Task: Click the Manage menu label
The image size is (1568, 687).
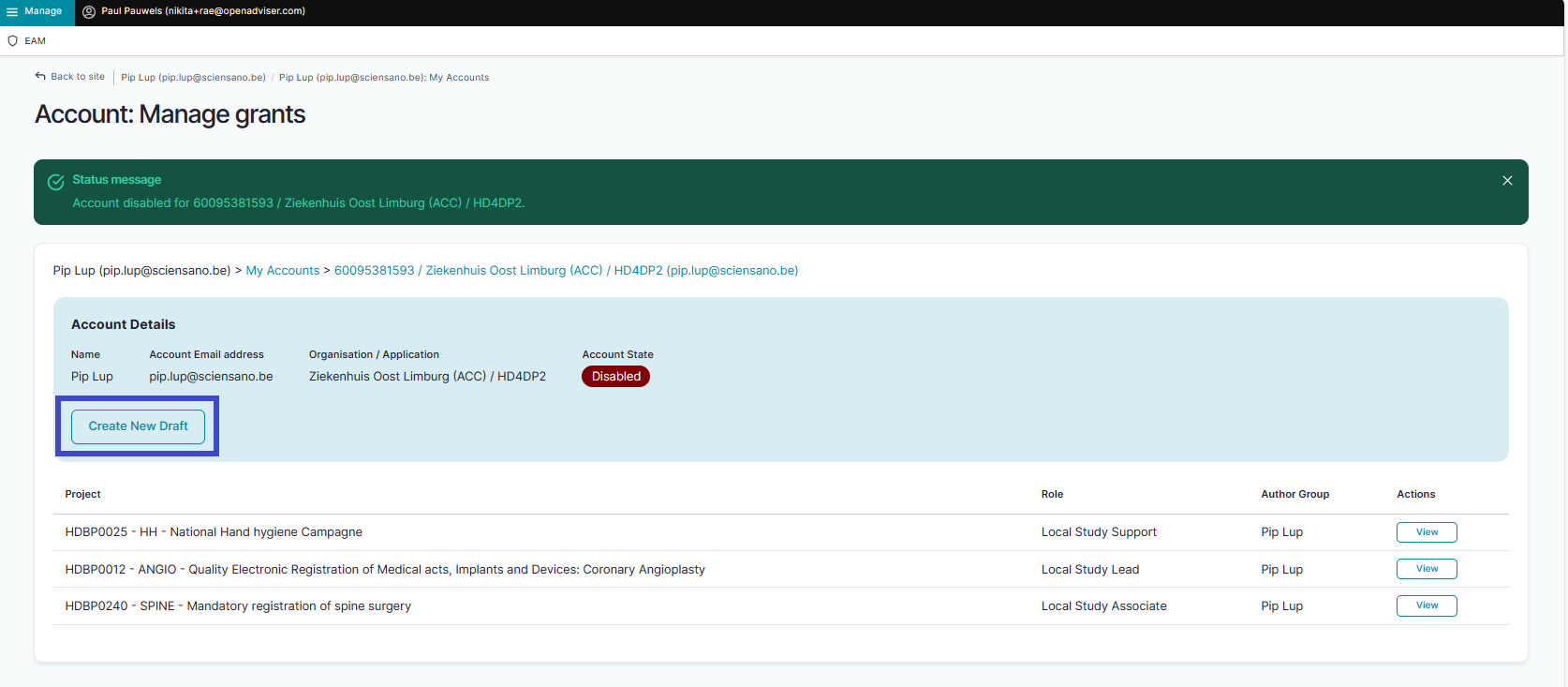Action: pos(43,11)
